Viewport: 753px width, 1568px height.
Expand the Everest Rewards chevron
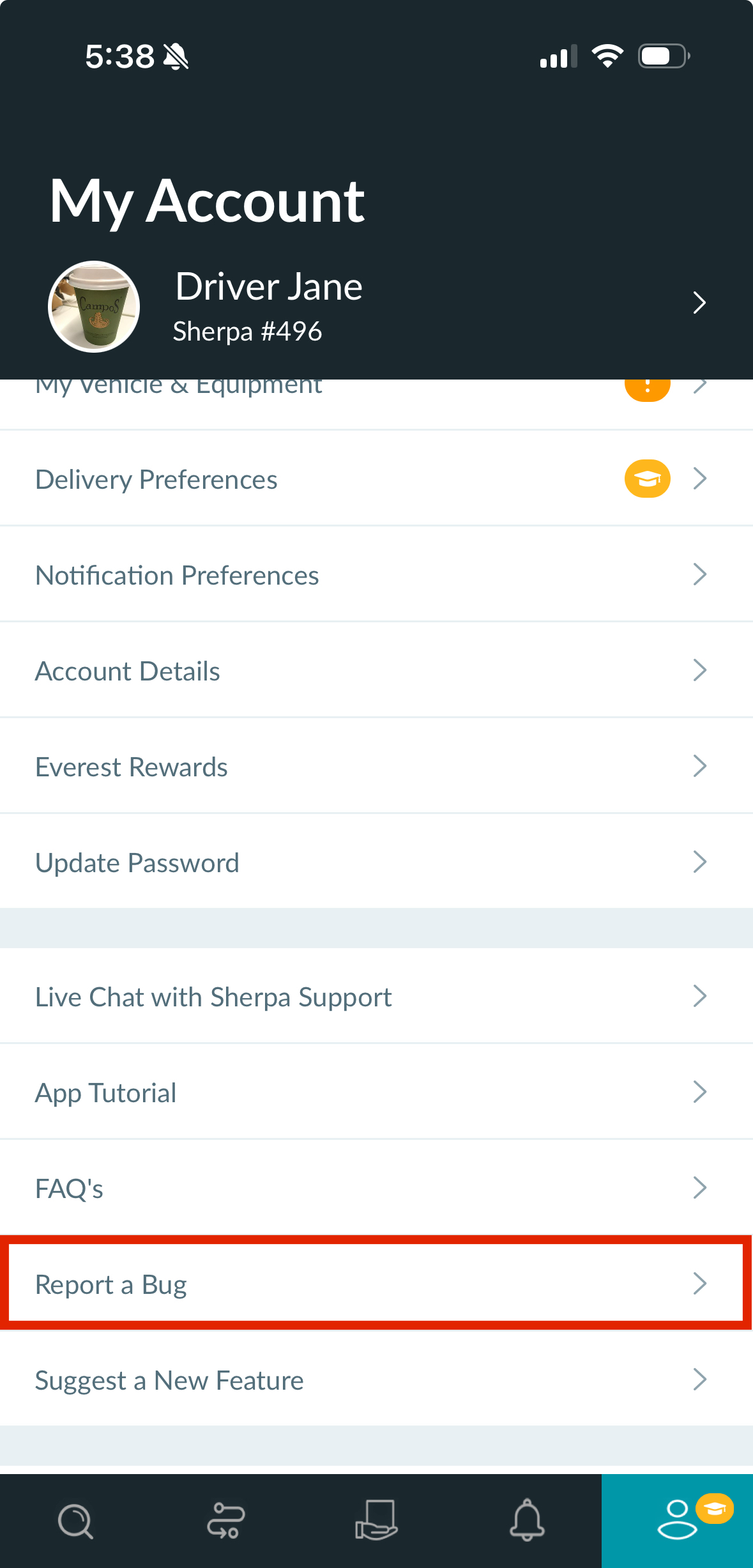pos(699,766)
